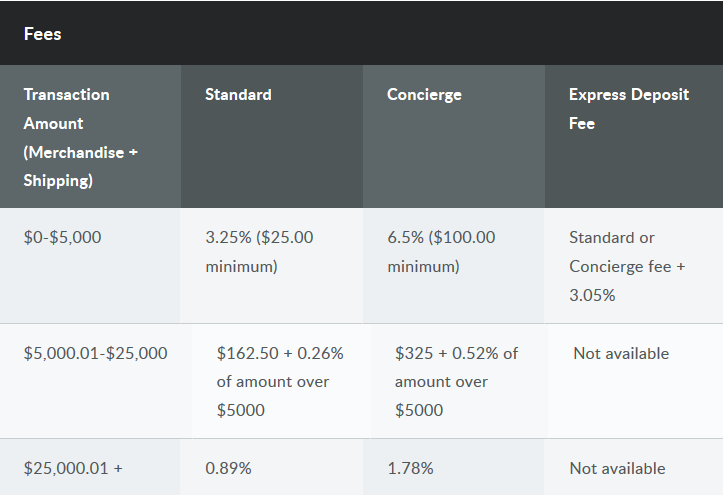Click the 6.5% ($100.00 minimum) cell
723x495 pixels.
click(x=441, y=252)
